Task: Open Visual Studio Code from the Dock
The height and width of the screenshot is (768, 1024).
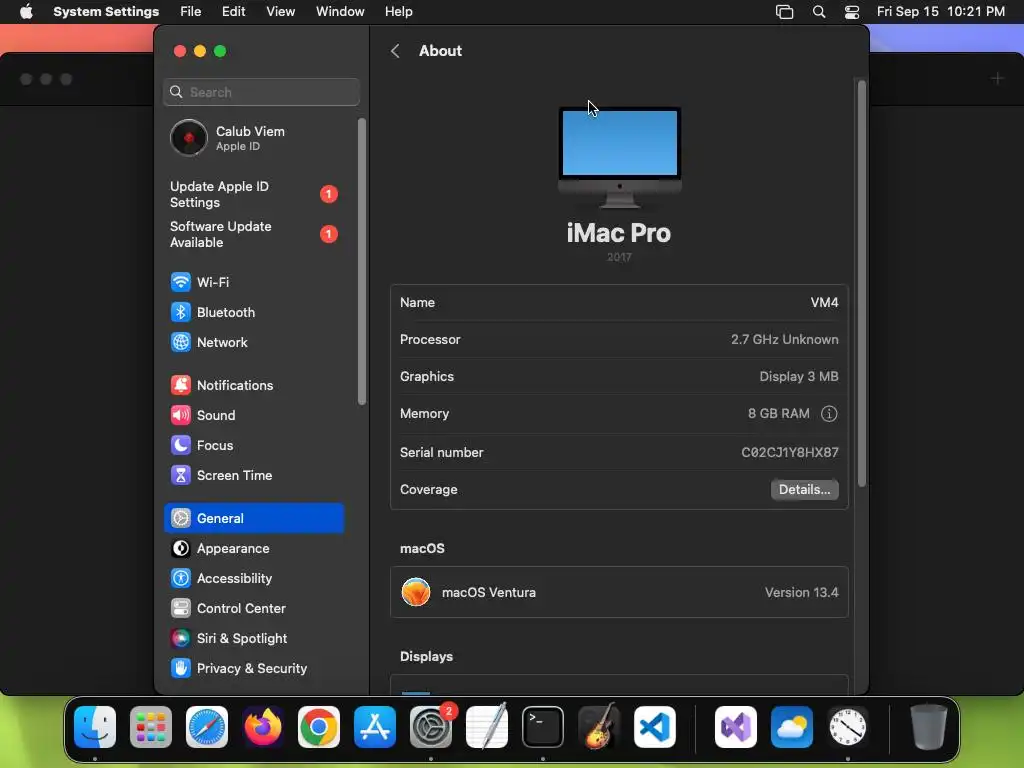Action: point(655,727)
